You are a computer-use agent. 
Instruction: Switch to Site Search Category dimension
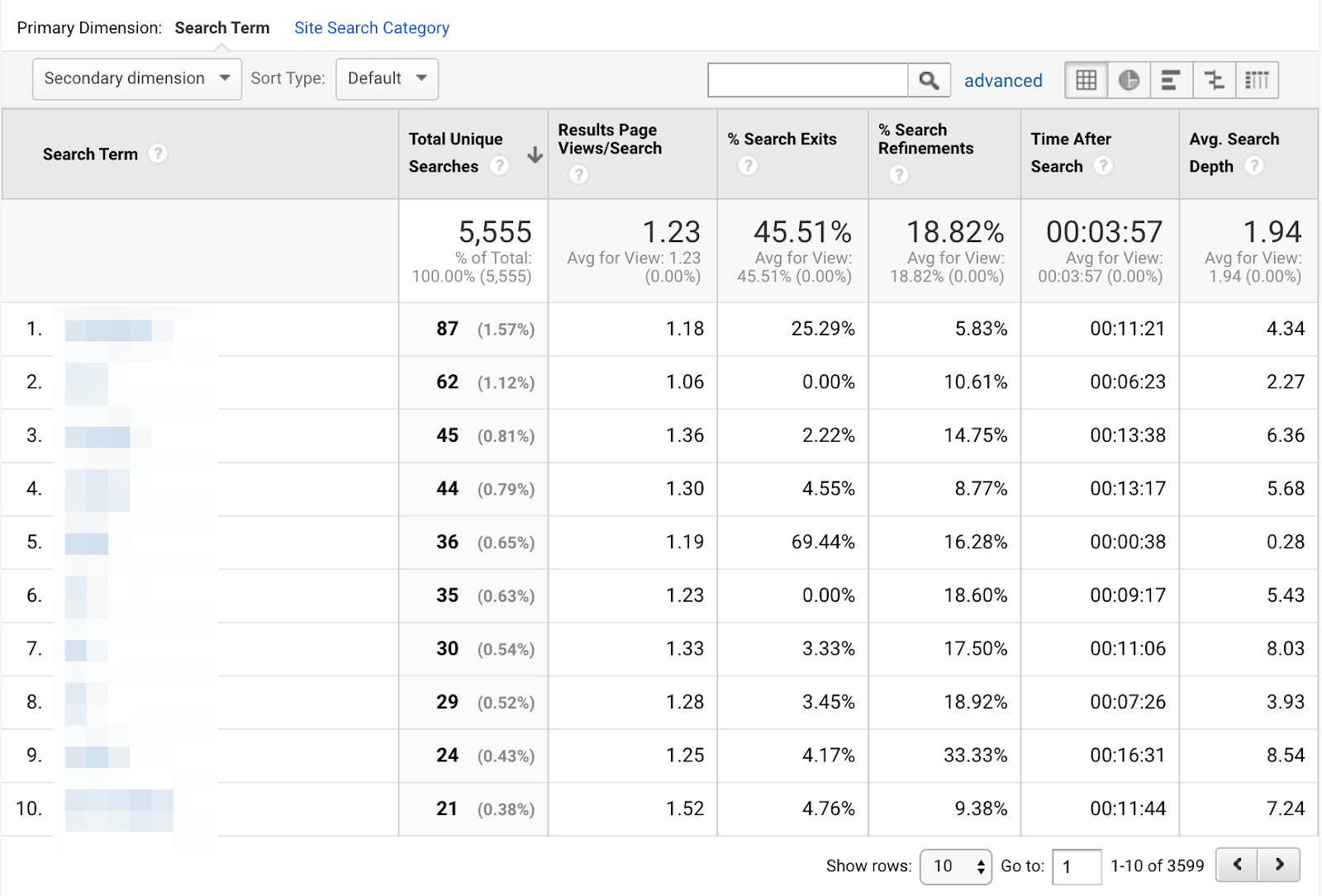[371, 27]
